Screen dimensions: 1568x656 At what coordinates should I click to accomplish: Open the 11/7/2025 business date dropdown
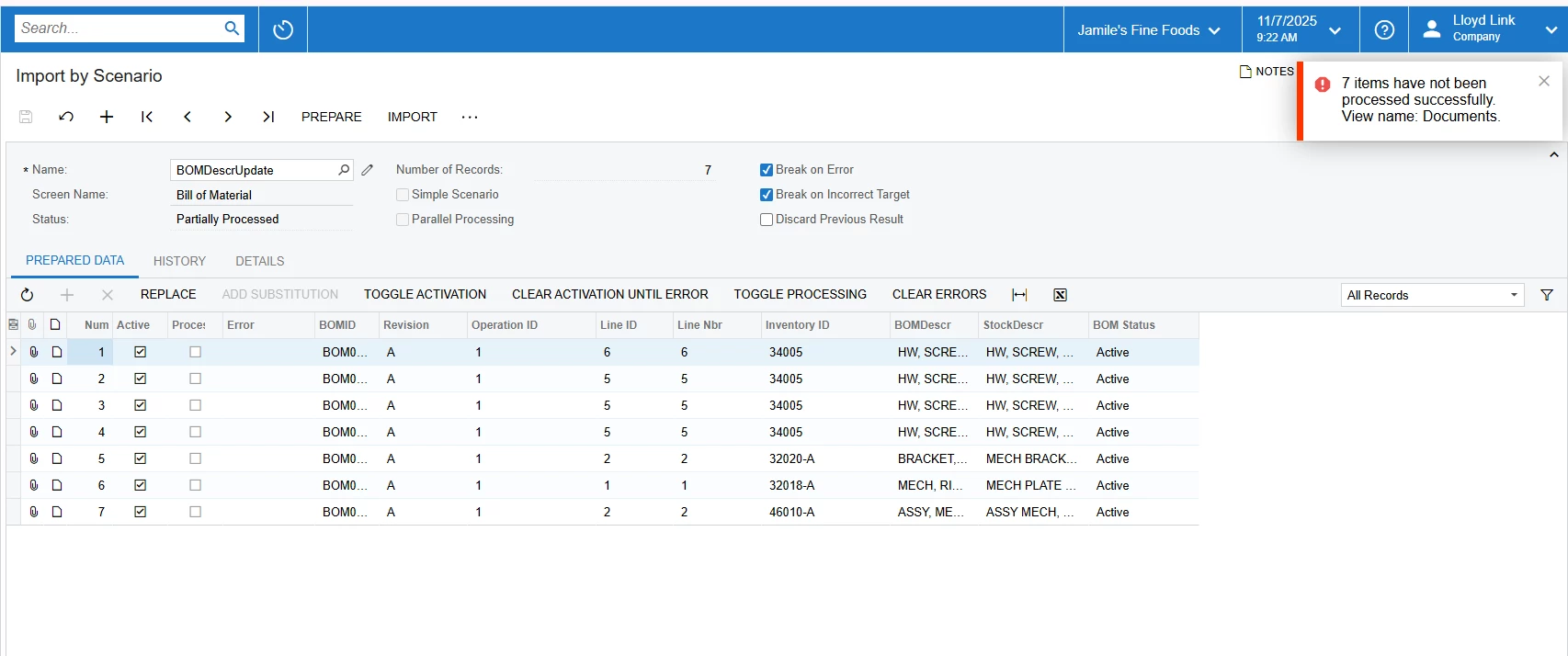[x=1300, y=29]
